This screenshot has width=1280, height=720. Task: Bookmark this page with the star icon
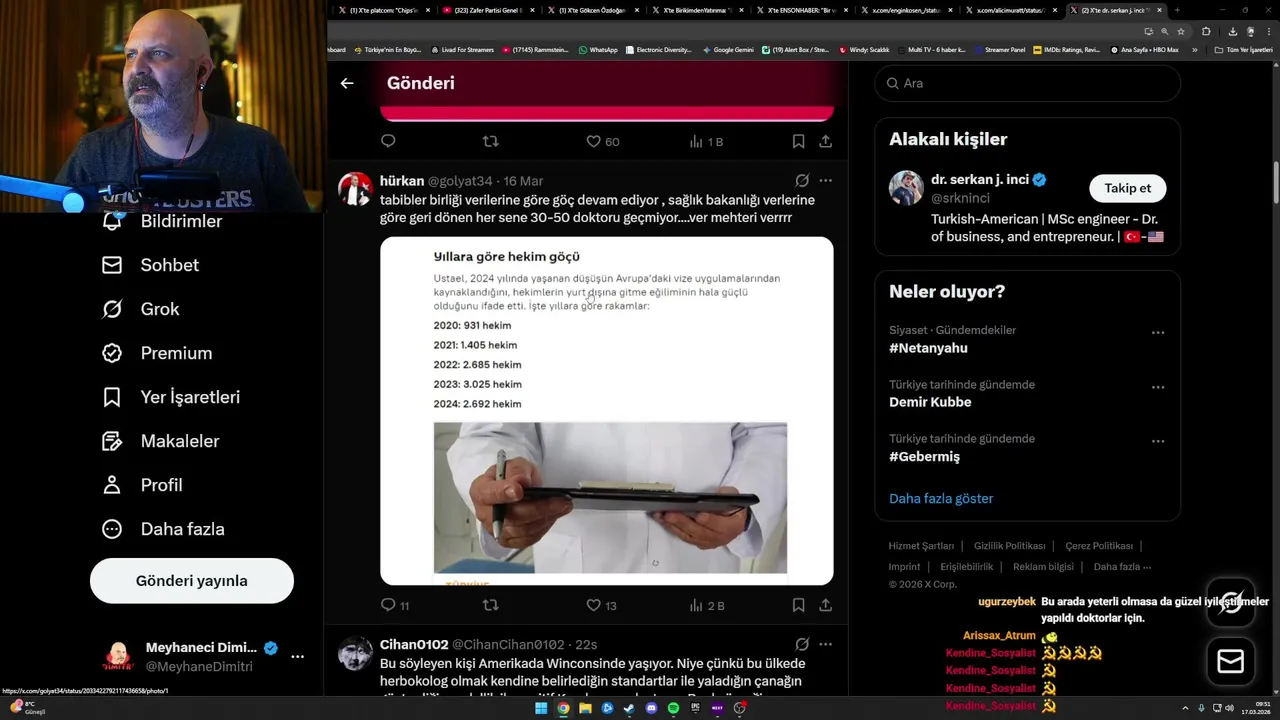click(x=1180, y=31)
